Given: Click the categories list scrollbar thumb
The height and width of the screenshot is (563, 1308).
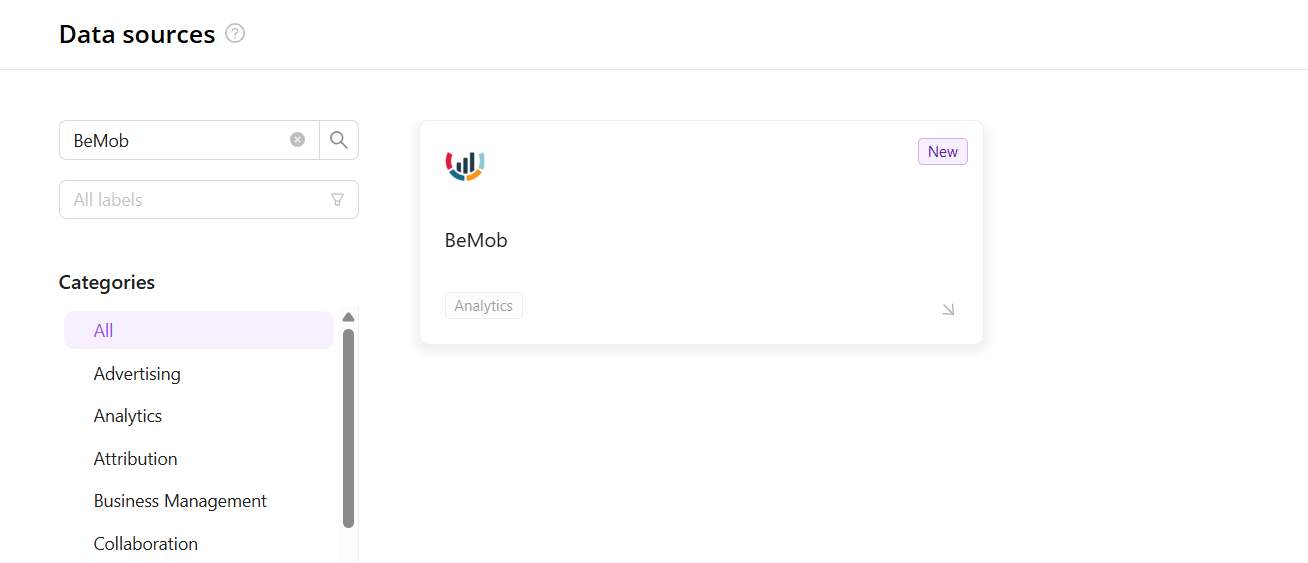Looking at the screenshot, I should point(348,428).
